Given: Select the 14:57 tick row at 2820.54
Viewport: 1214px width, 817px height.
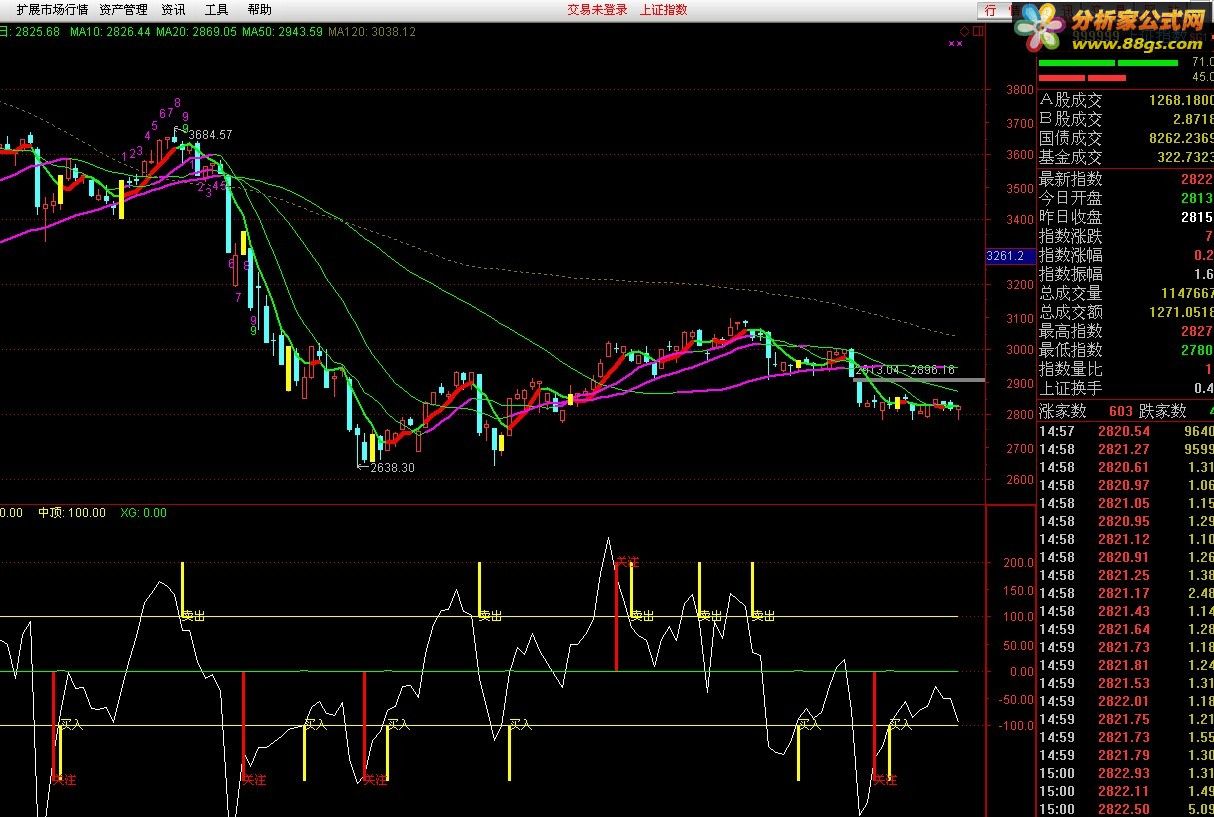Looking at the screenshot, I should pyautogui.click(x=1125, y=431).
